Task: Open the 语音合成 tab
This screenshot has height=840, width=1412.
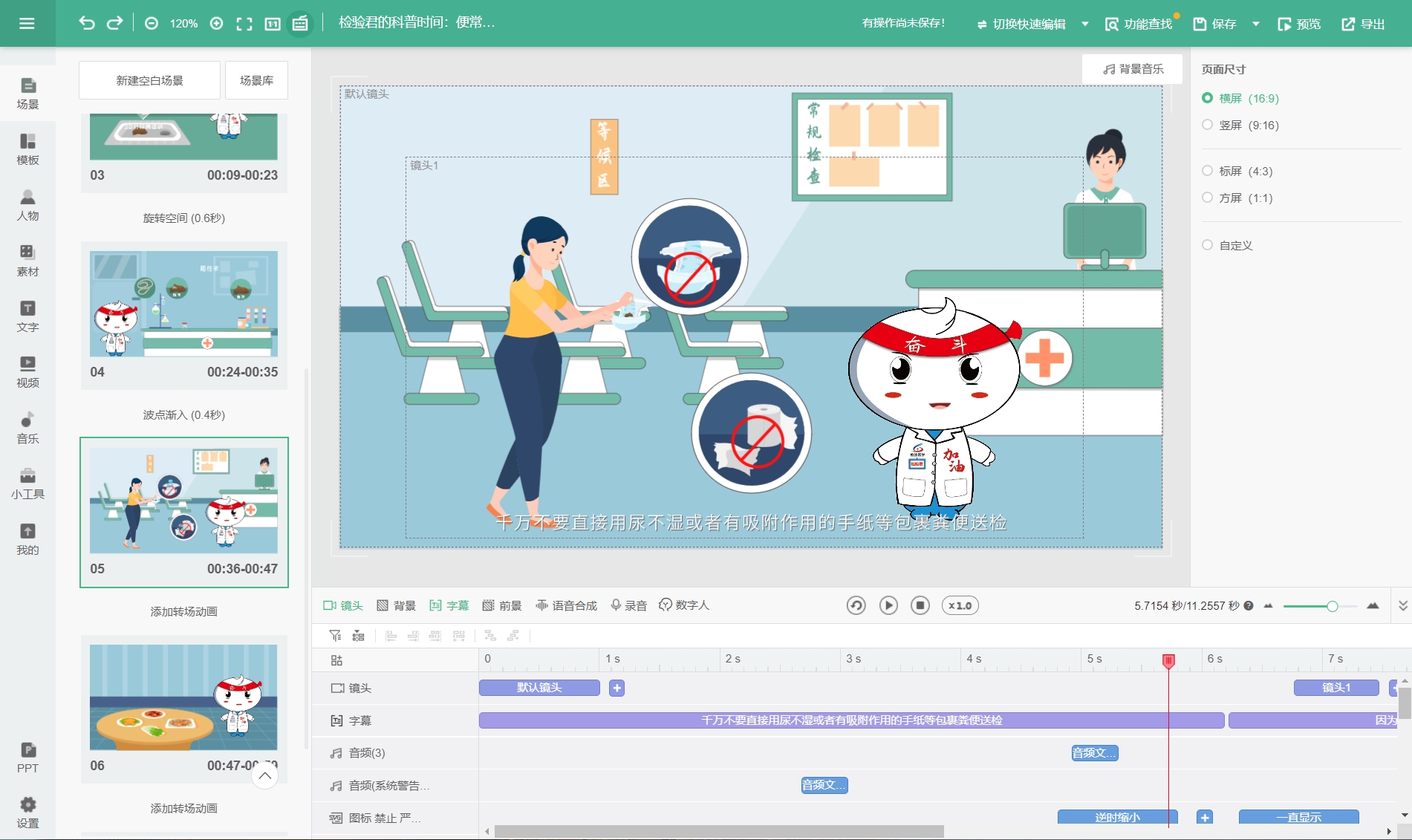Action: [567, 605]
